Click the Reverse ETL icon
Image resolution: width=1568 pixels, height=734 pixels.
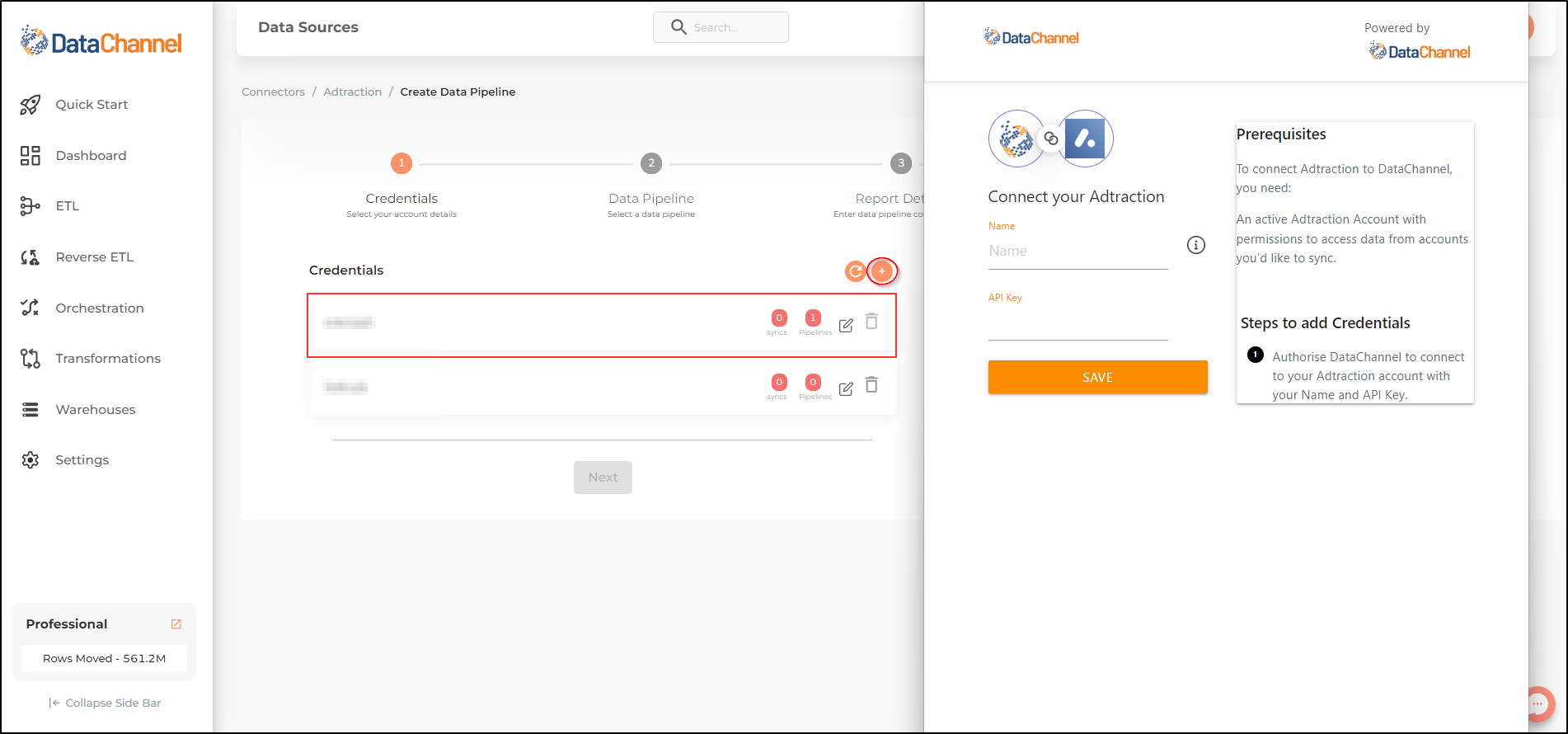pos(31,257)
